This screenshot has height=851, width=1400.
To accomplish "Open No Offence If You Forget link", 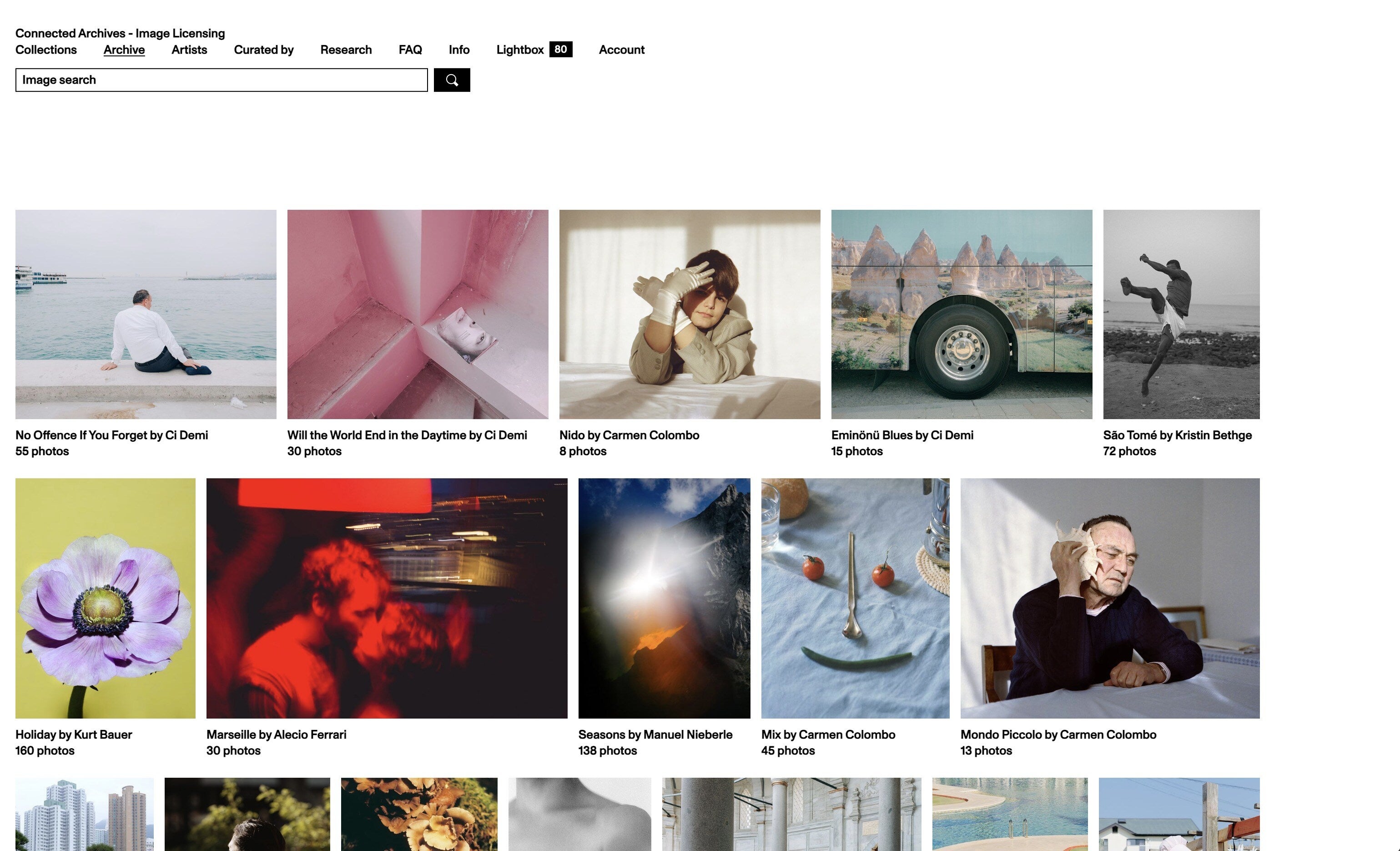I will 111,435.
